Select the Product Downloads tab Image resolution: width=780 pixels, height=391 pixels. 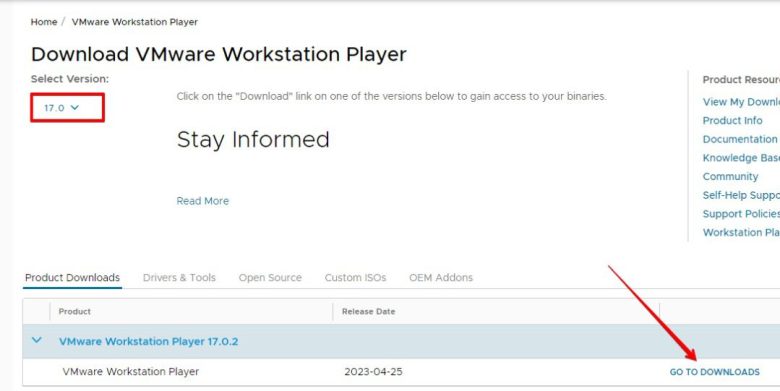[73, 278]
